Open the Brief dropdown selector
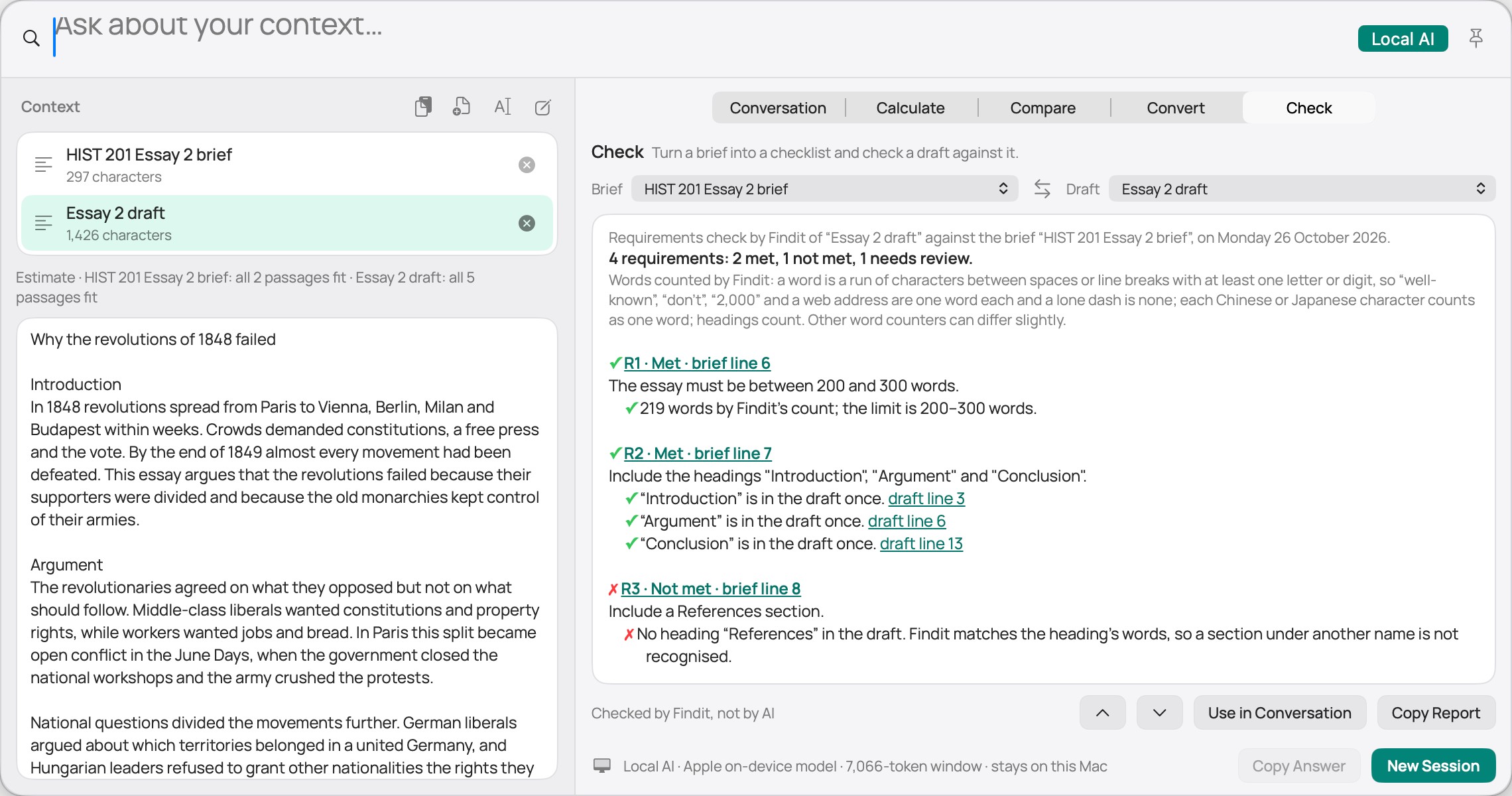Image resolution: width=1512 pixels, height=796 pixels. click(x=824, y=189)
